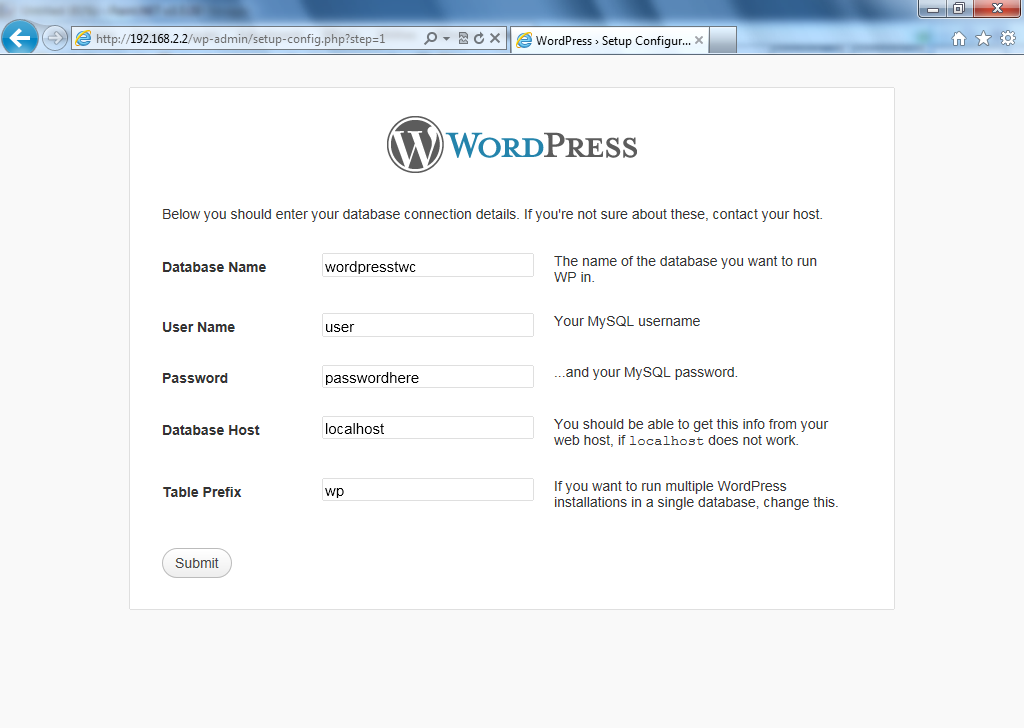Refresh the page with reload icon

[479, 39]
